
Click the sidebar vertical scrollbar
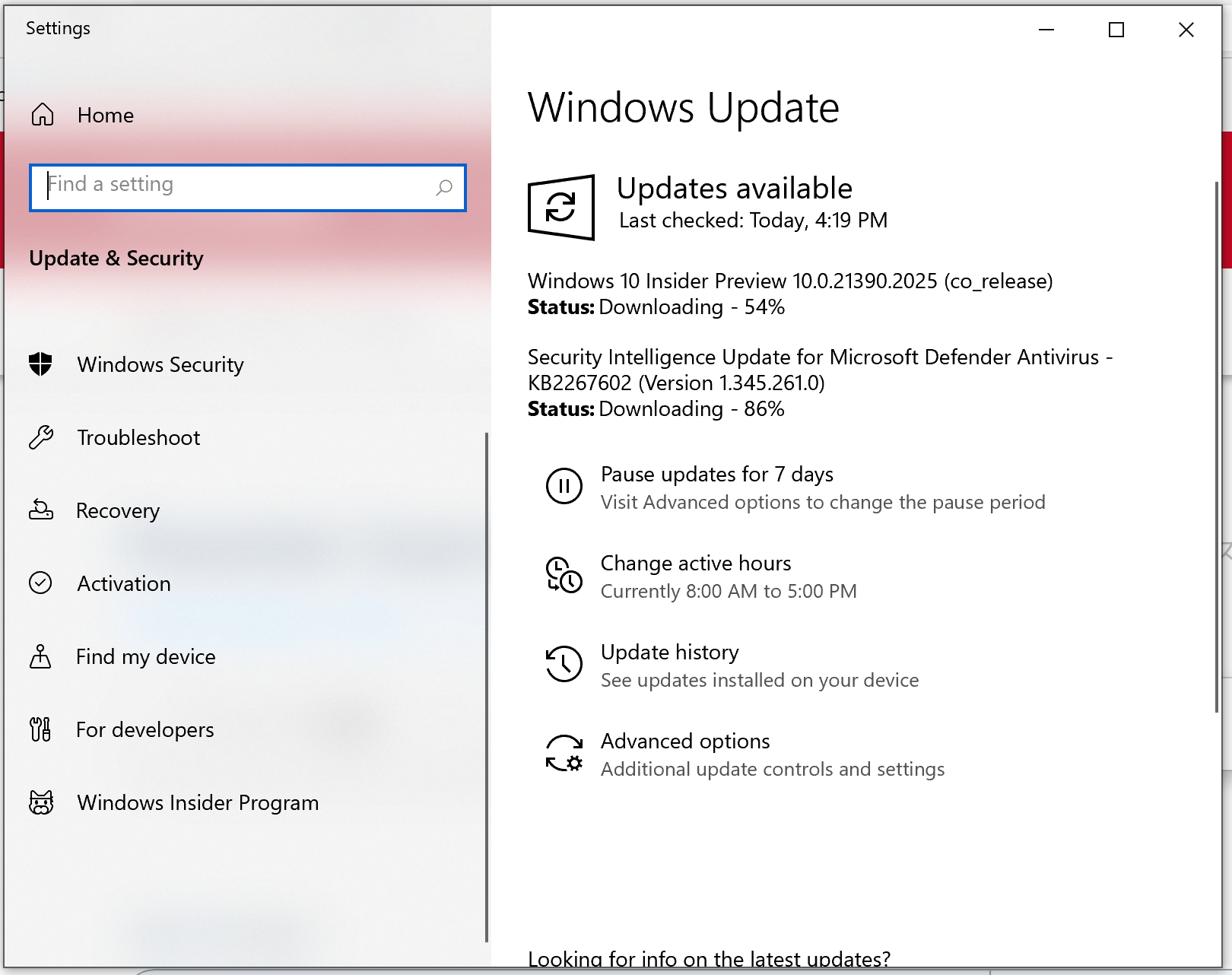[x=486, y=684]
